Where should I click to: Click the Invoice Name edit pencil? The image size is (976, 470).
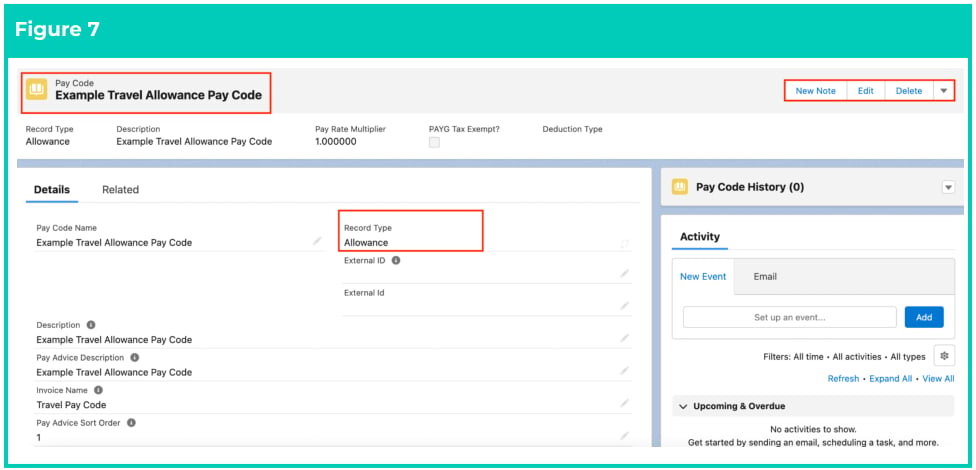tap(624, 403)
